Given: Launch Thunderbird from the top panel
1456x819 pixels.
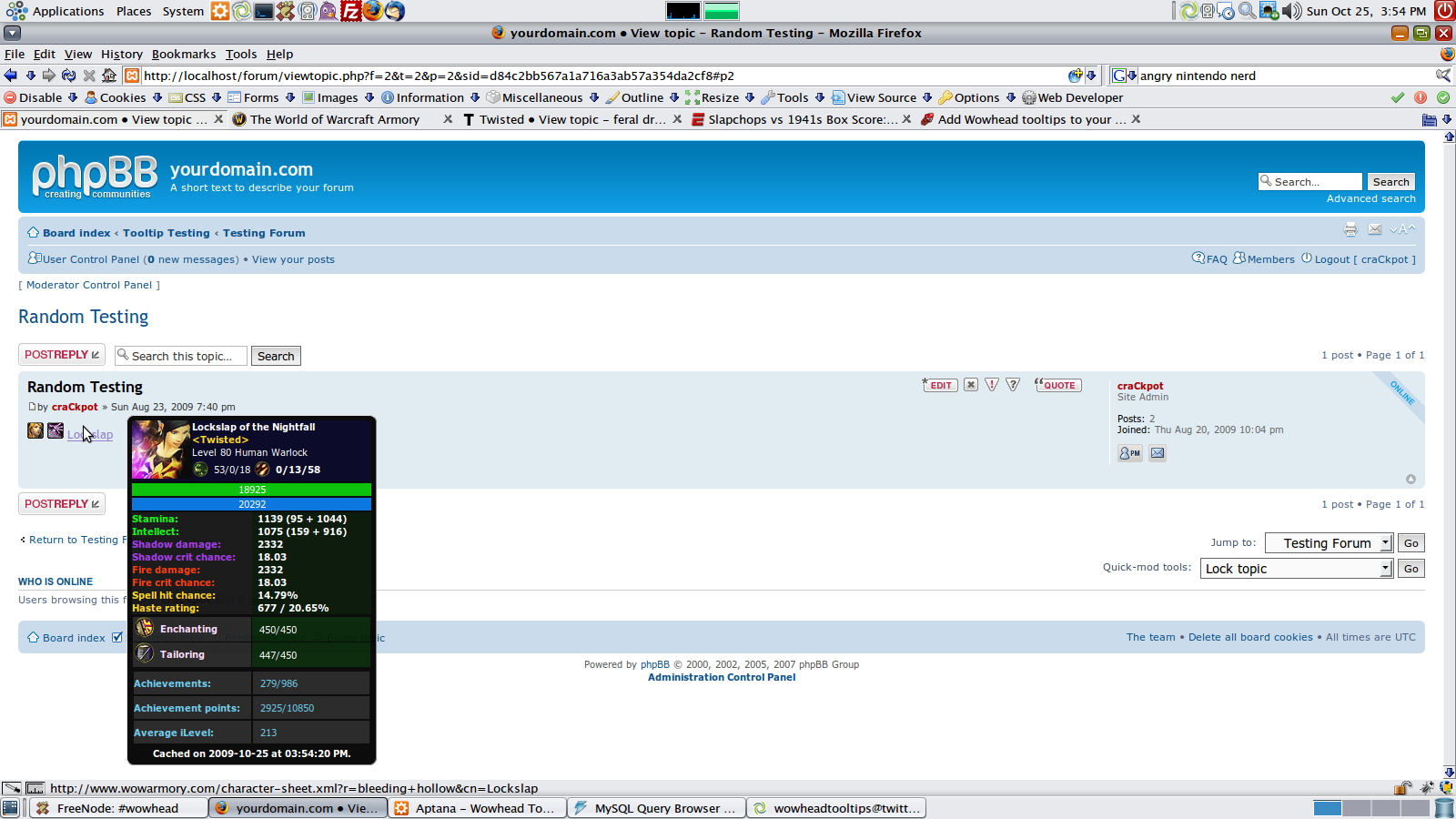Looking at the screenshot, I should (x=395, y=11).
